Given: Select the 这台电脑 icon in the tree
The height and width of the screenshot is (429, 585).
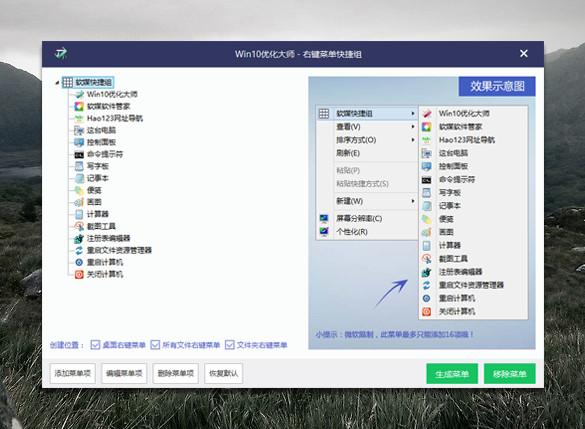Looking at the screenshot, I should (x=79, y=130).
